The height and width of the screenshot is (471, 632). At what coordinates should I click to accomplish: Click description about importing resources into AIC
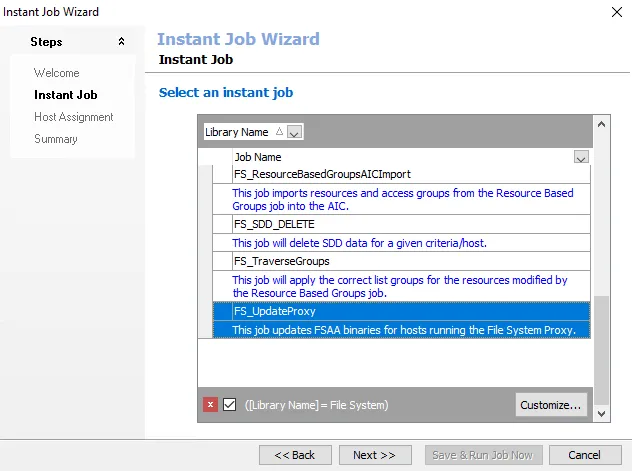(401, 199)
